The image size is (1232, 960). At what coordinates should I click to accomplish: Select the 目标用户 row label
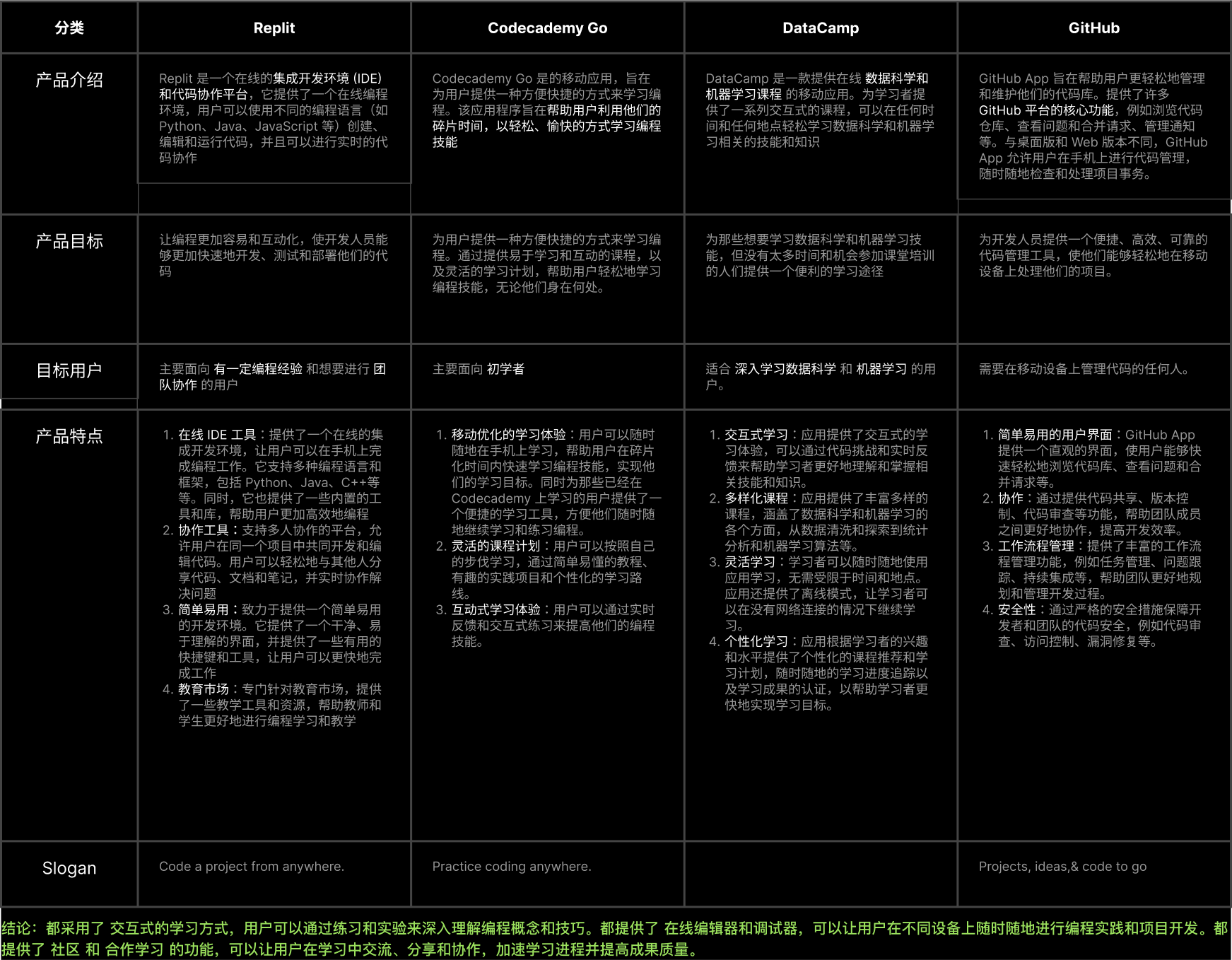click(69, 370)
